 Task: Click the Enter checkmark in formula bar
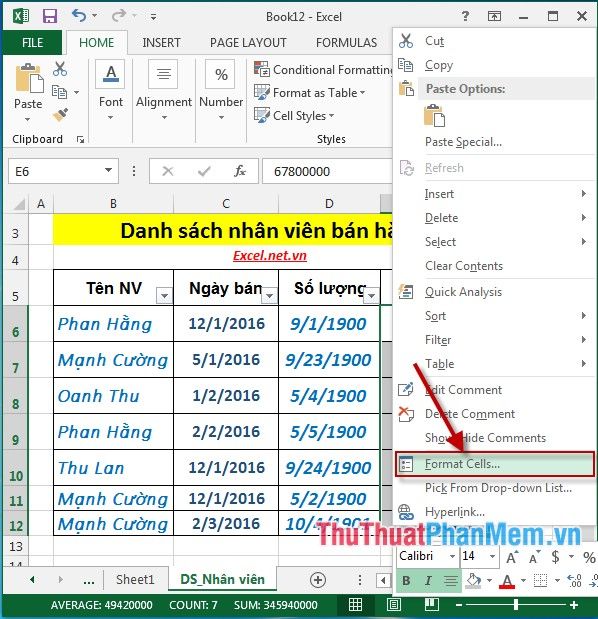pos(204,171)
